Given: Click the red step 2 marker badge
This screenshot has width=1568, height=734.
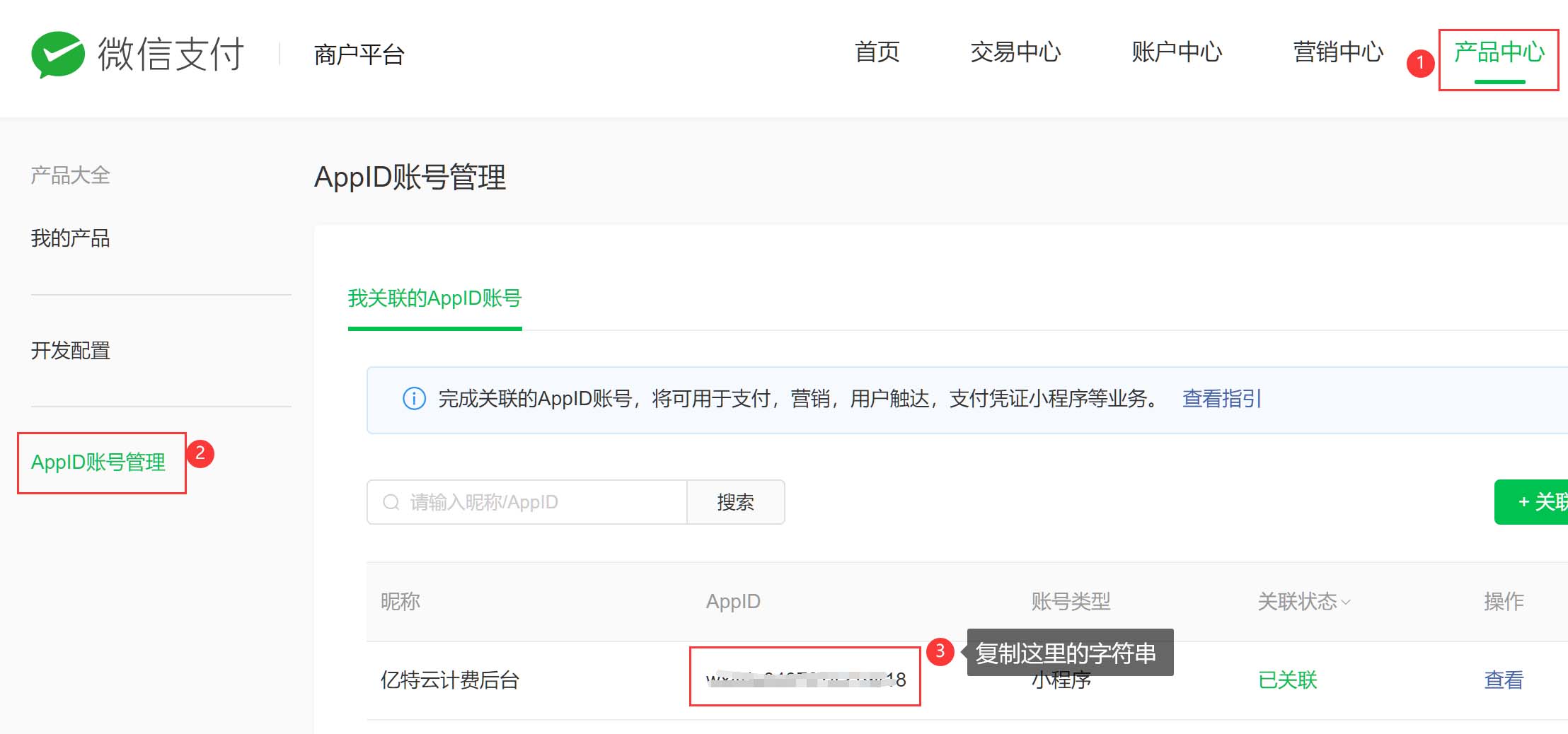Looking at the screenshot, I should (200, 453).
